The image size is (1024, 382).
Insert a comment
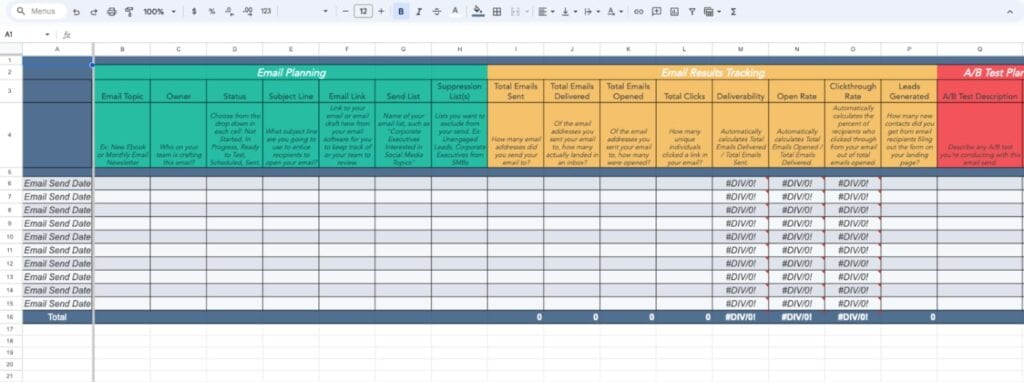point(656,12)
